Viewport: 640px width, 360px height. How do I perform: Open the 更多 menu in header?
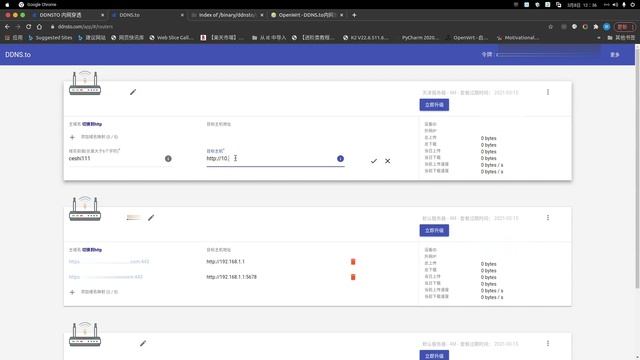click(615, 55)
